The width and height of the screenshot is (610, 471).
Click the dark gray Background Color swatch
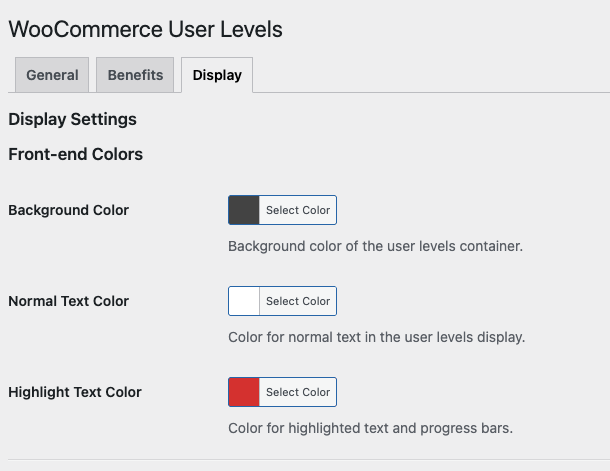point(244,210)
